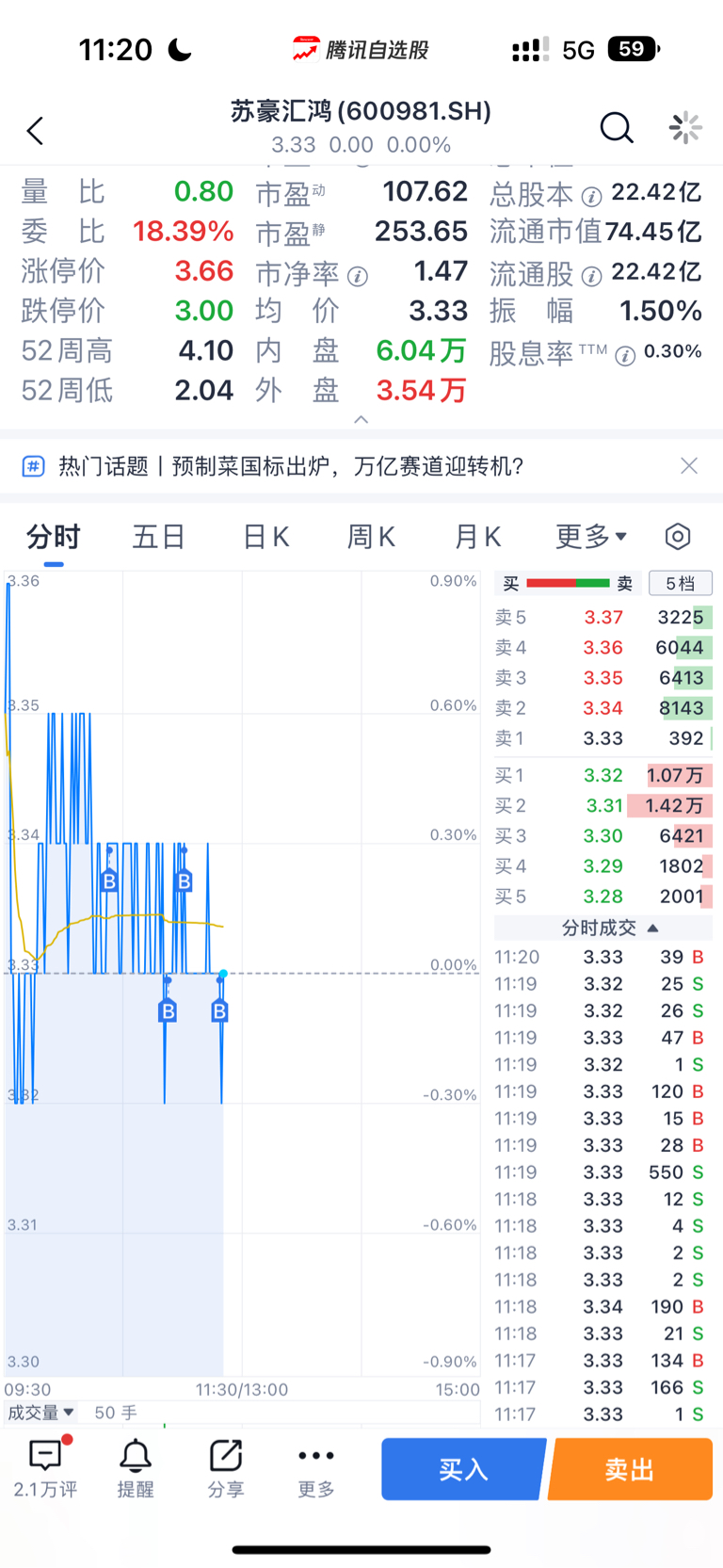Switch order book via 5档 button

680,584
